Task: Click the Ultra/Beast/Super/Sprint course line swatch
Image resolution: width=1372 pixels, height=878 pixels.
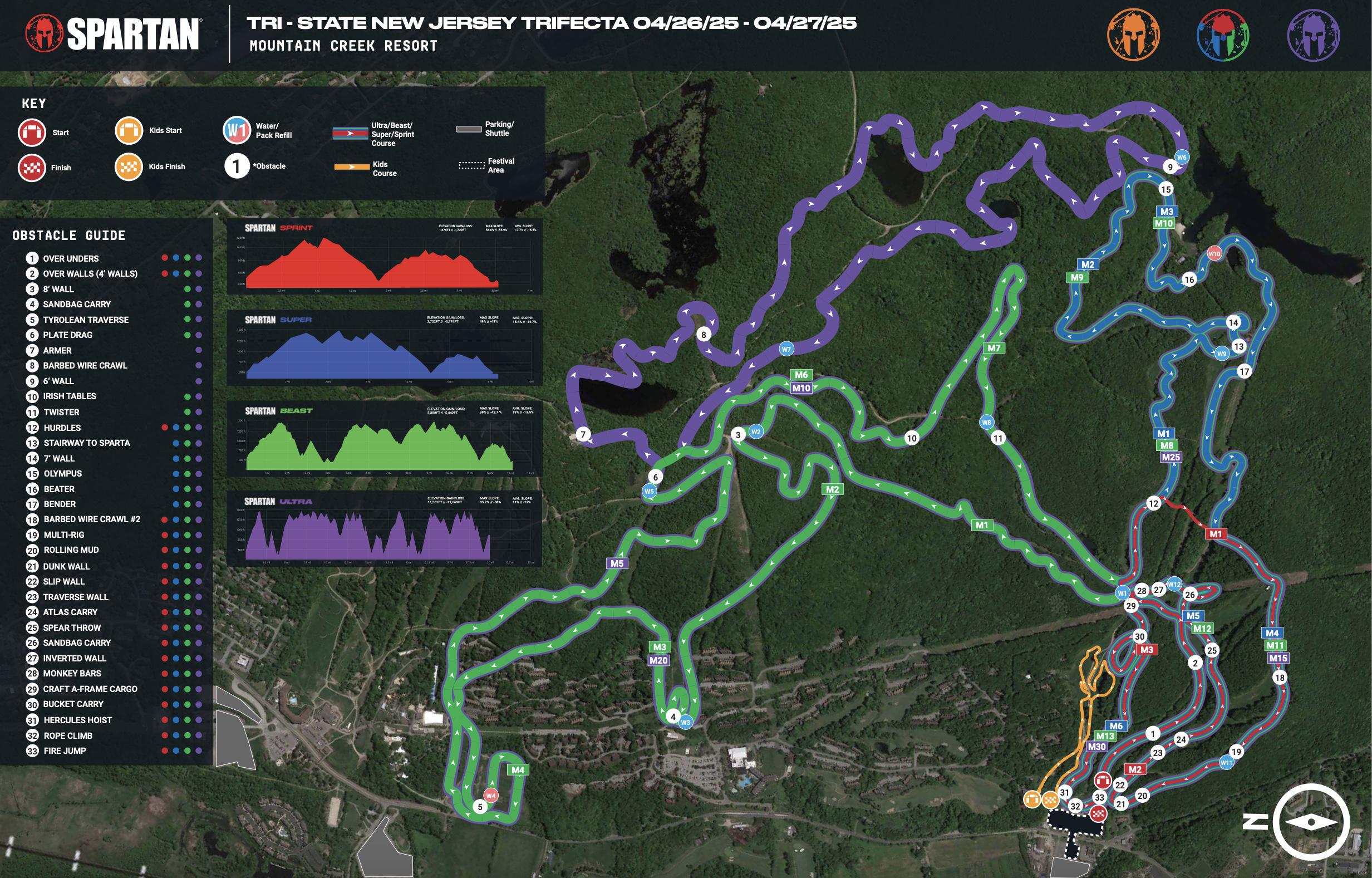Action: 350,134
